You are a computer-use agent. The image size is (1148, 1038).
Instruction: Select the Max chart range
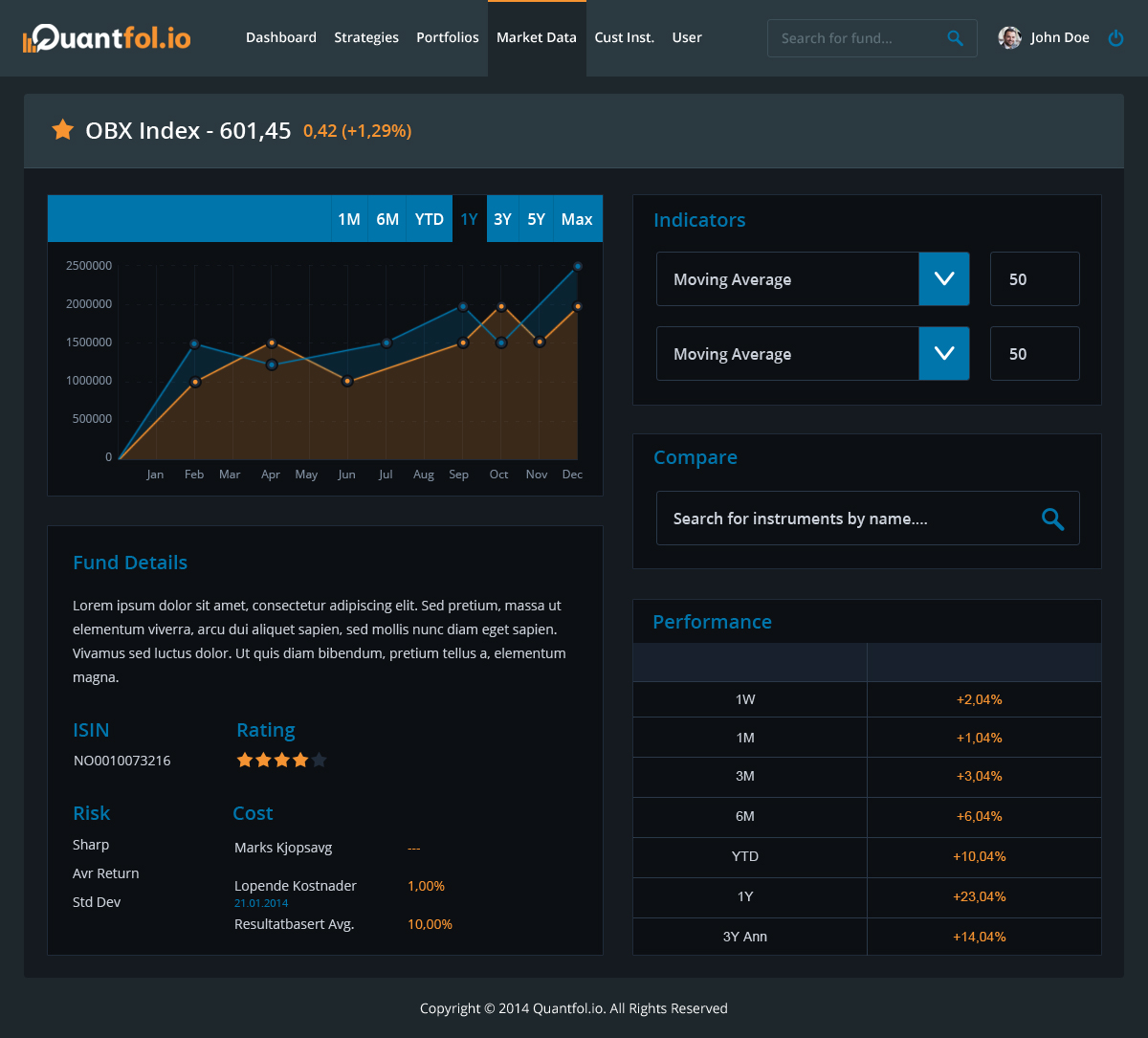click(x=577, y=219)
